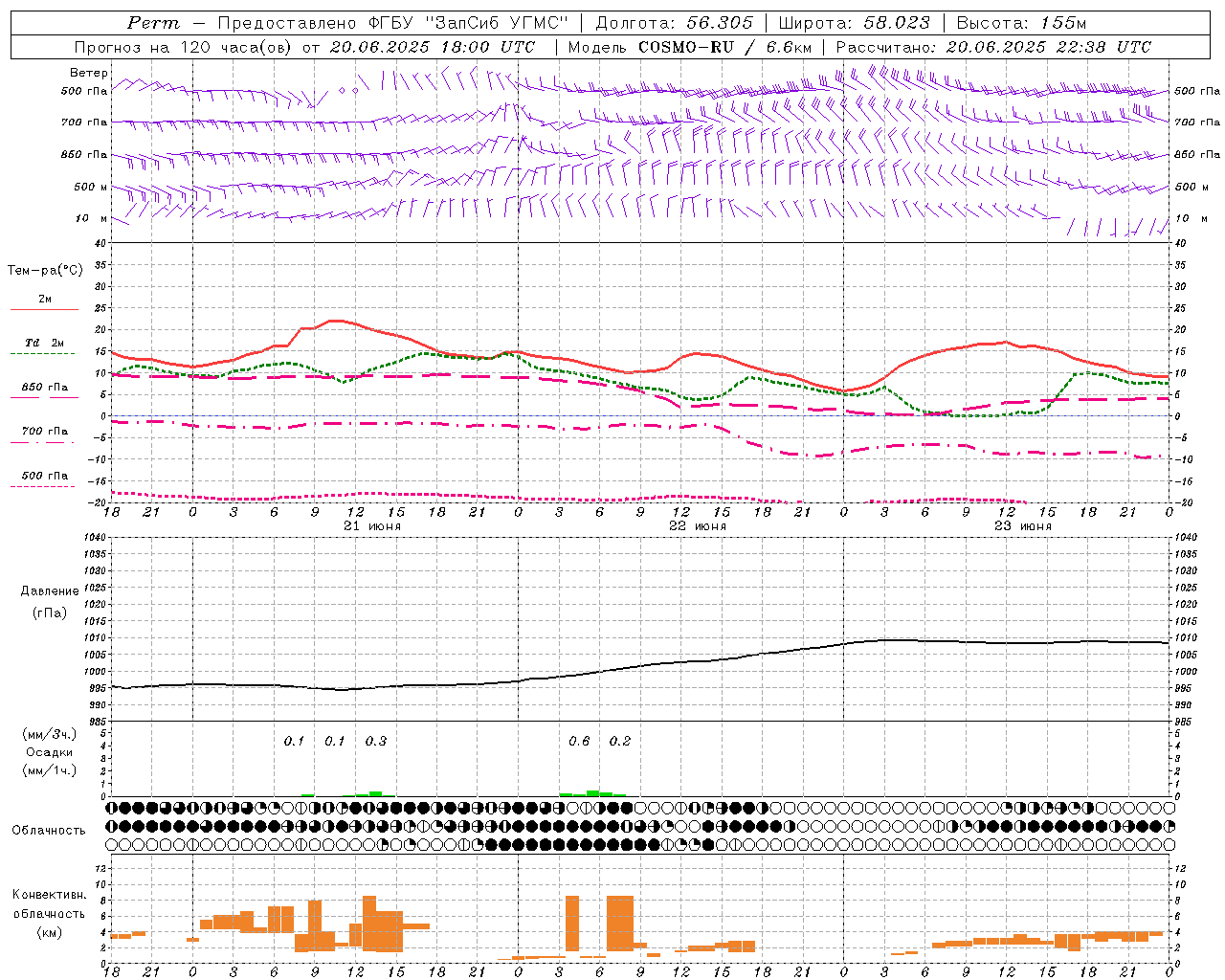This screenshot has height=980, width=1225.
Task: Click the "Долгота: 56.305" header field
Action: tap(675, 23)
